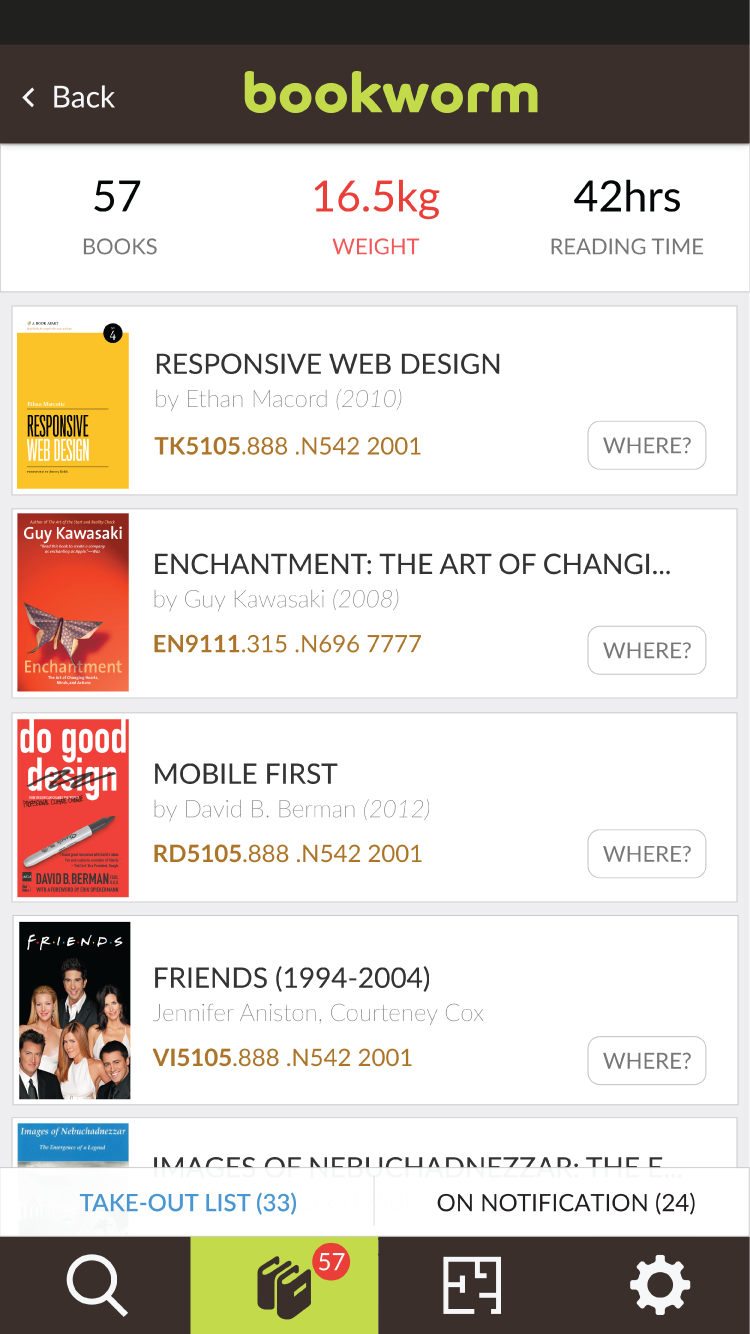Open the Enchantment book title
Viewport: 750px width, 1334px height.
(411, 564)
